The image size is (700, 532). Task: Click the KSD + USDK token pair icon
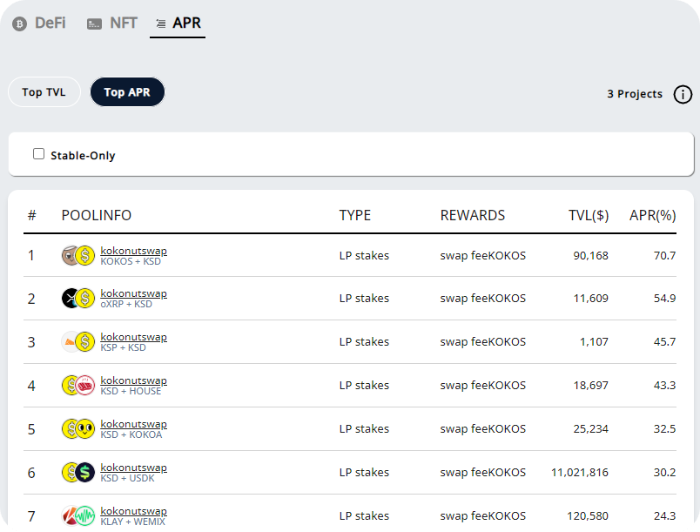coord(78,472)
